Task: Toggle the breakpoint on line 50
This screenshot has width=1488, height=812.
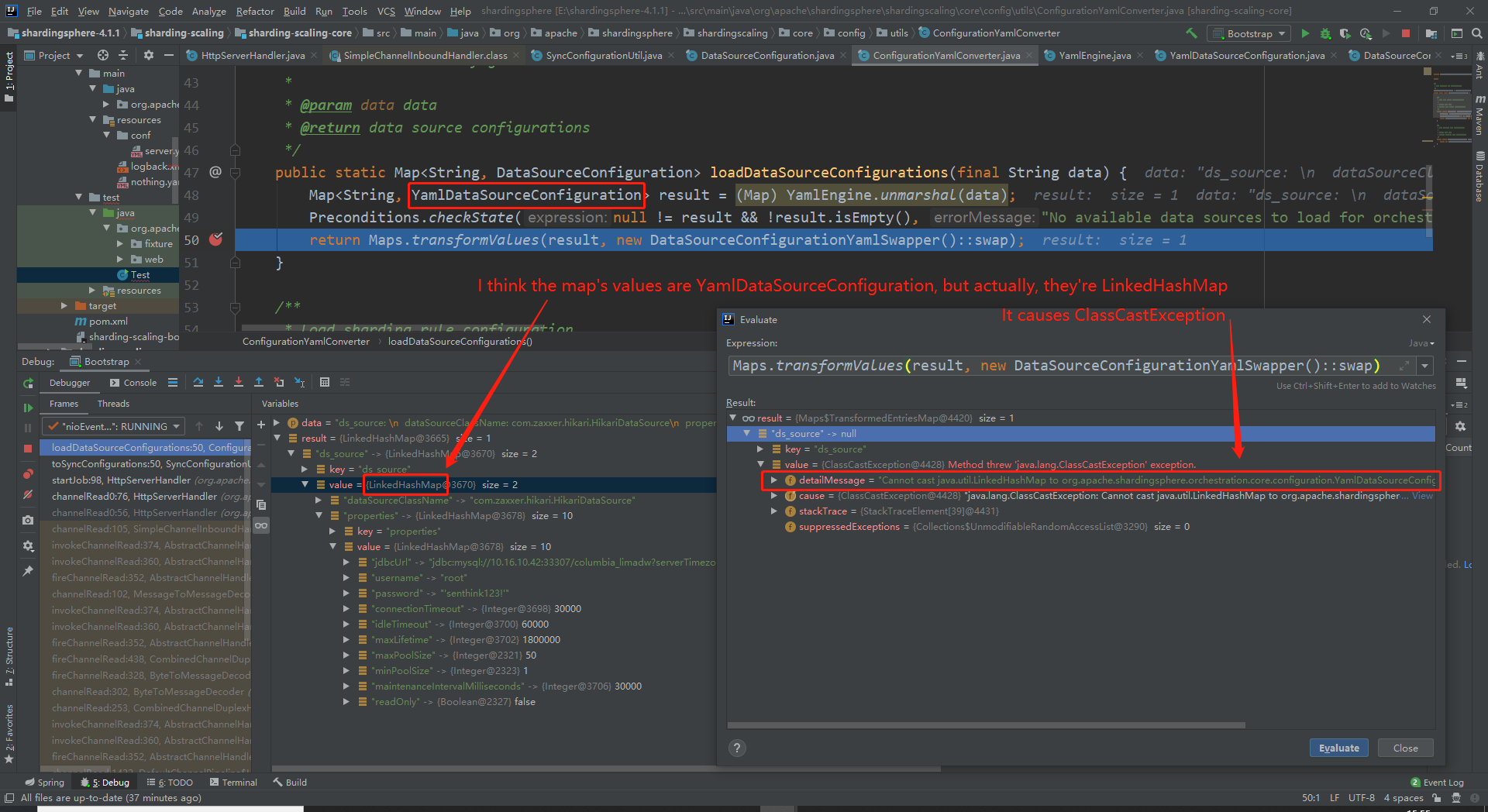Action: tap(216, 239)
